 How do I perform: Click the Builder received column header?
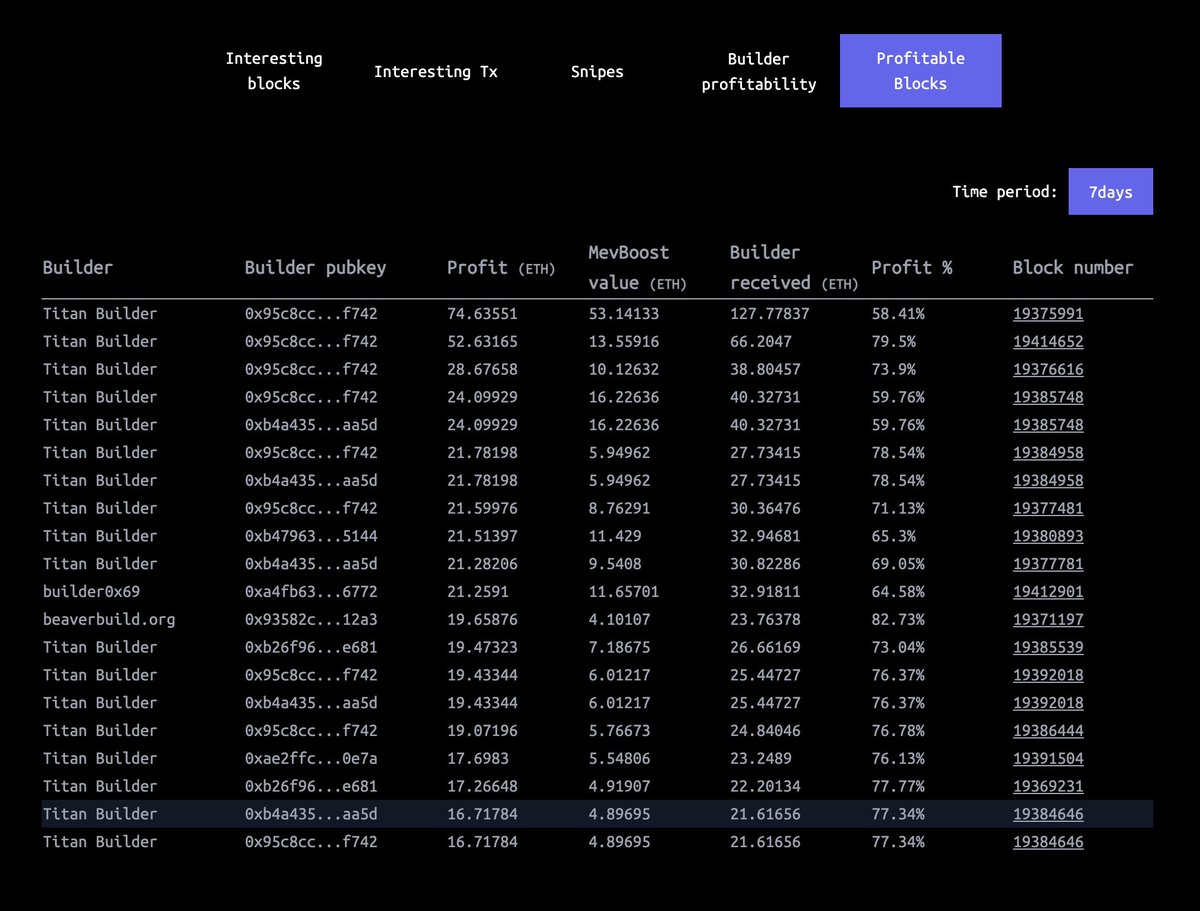click(x=794, y=267)
